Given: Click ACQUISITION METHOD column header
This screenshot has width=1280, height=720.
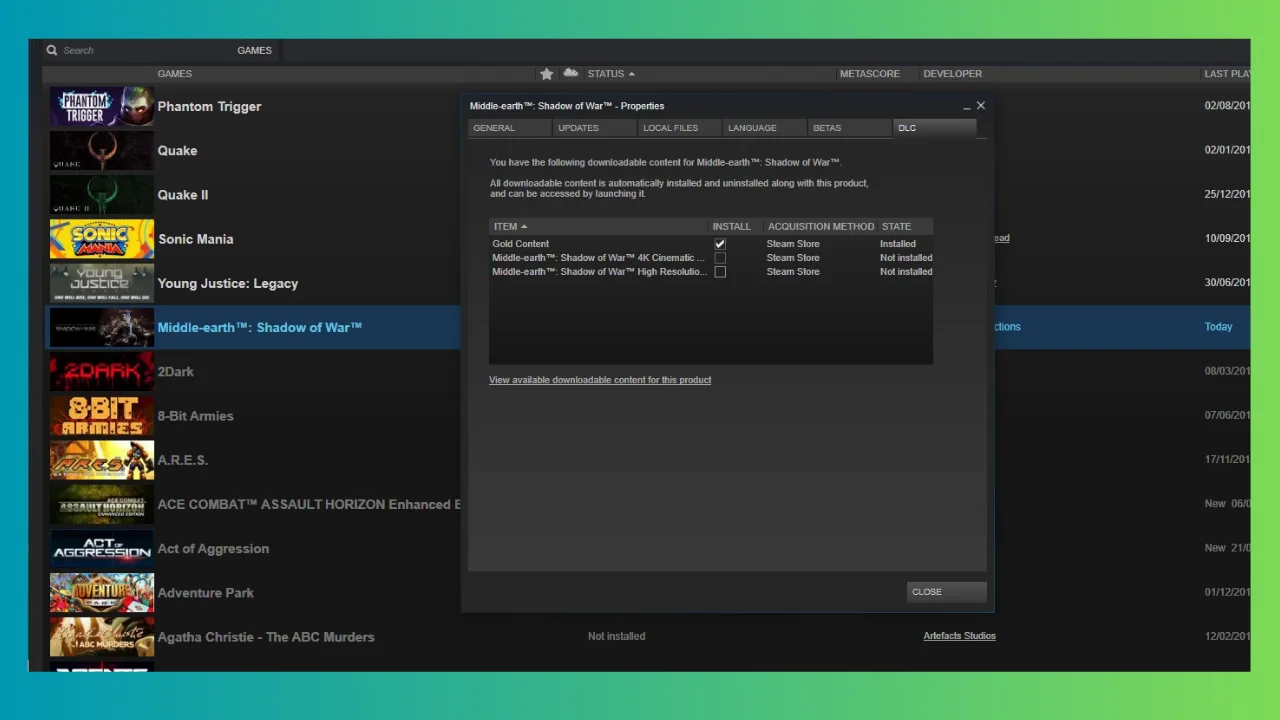Looking at the screenshot, I should pyautogui.click(x=821, y=226).
